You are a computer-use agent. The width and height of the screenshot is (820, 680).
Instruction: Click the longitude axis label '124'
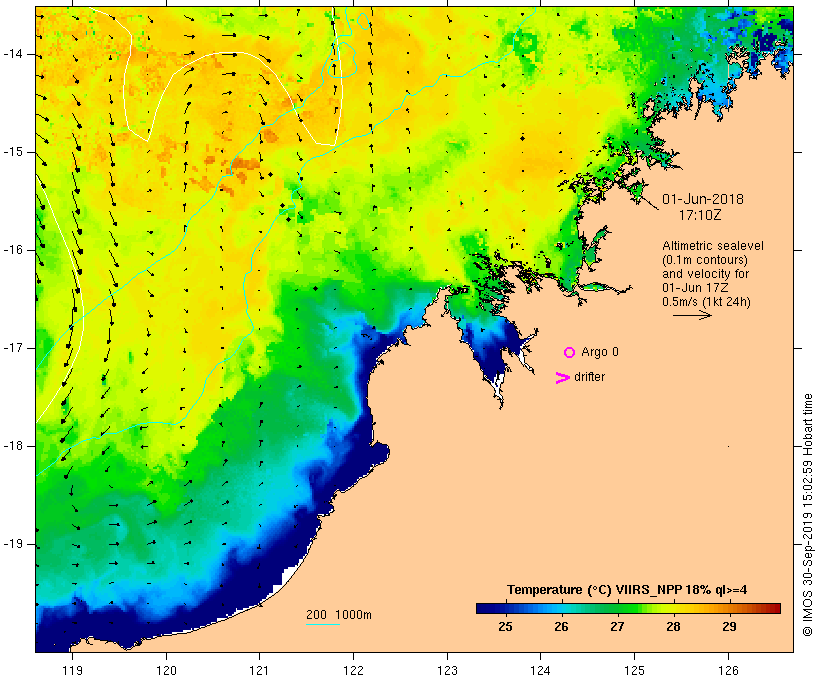click(x=540, y=670)
